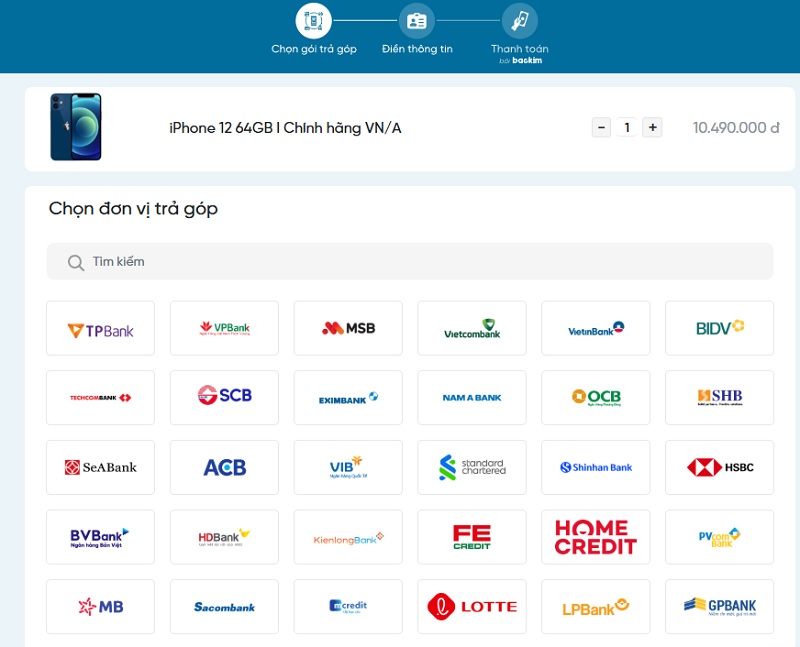Choose the Vietcombank logo tile
This screenshot has height=647, width=800.
tap(472, 329)
